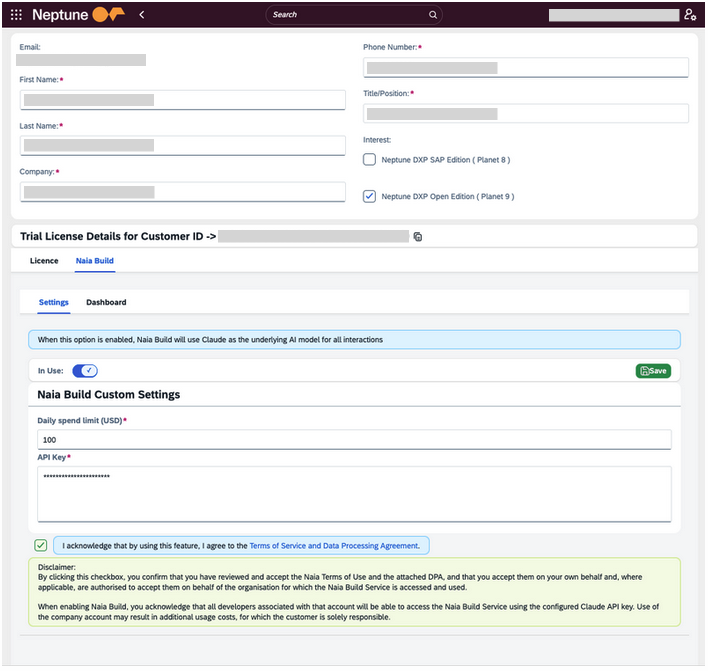Save the Naia Build settings

[653, 371]
